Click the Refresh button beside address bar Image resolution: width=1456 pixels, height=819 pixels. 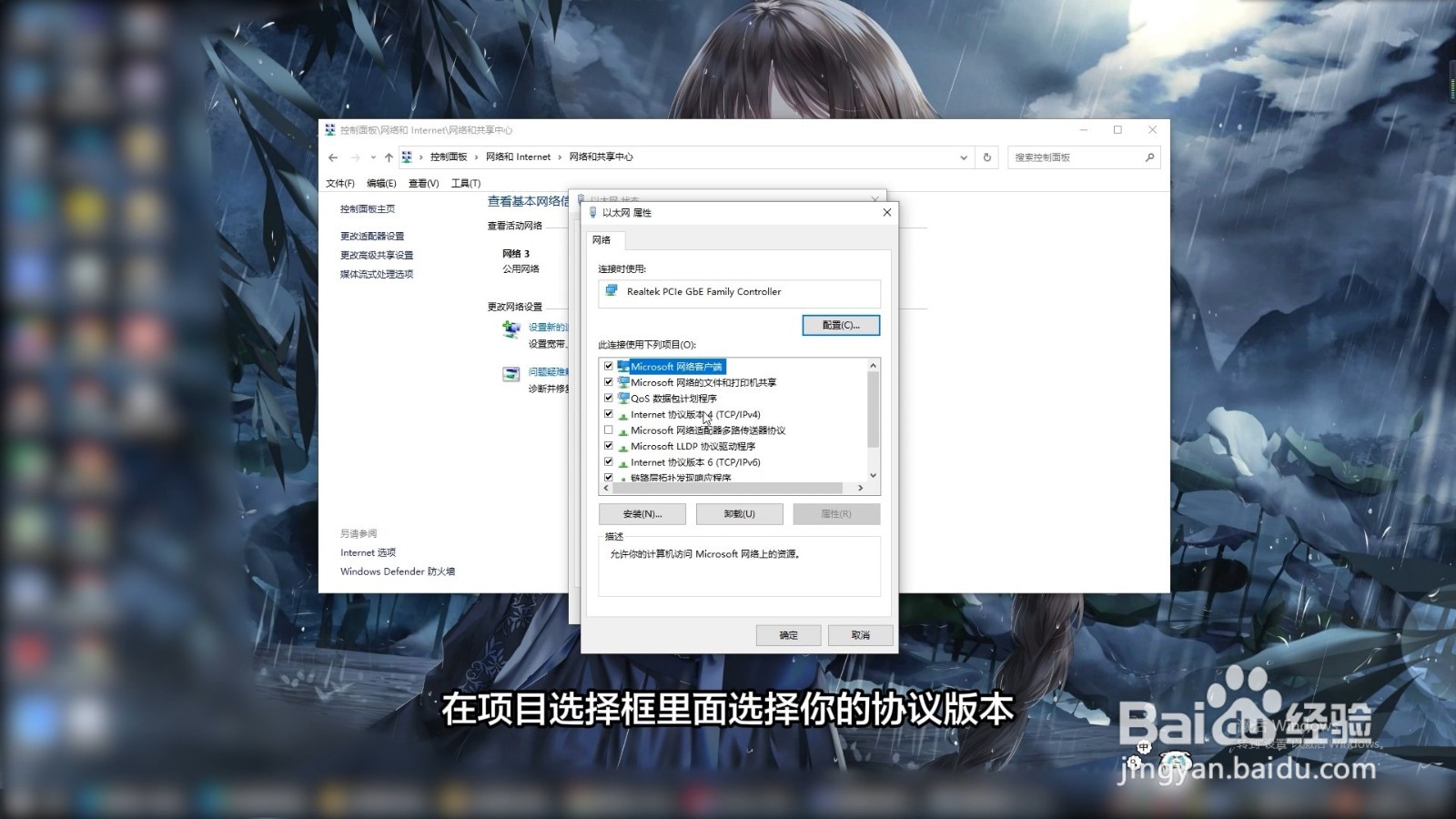coord(987,157)
